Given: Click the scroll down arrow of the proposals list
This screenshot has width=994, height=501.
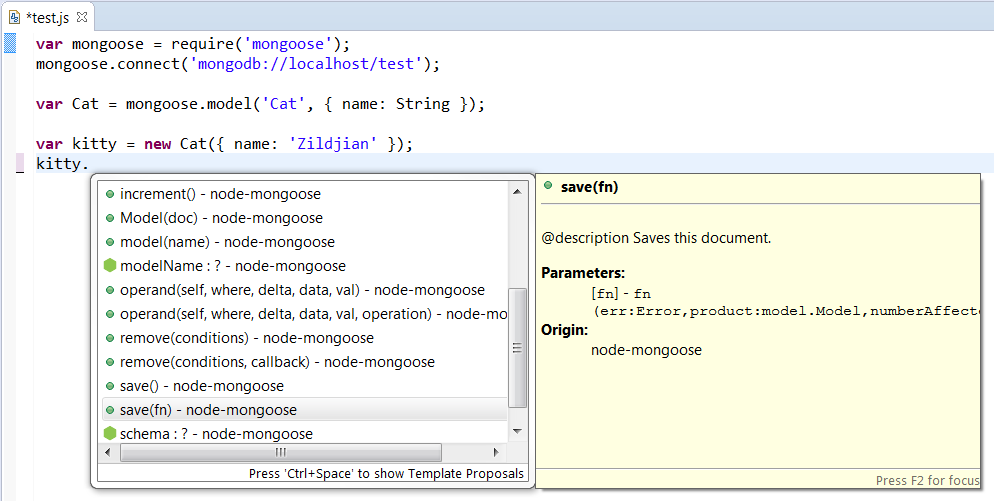Looking at the screenshot, I should point(517,431).
